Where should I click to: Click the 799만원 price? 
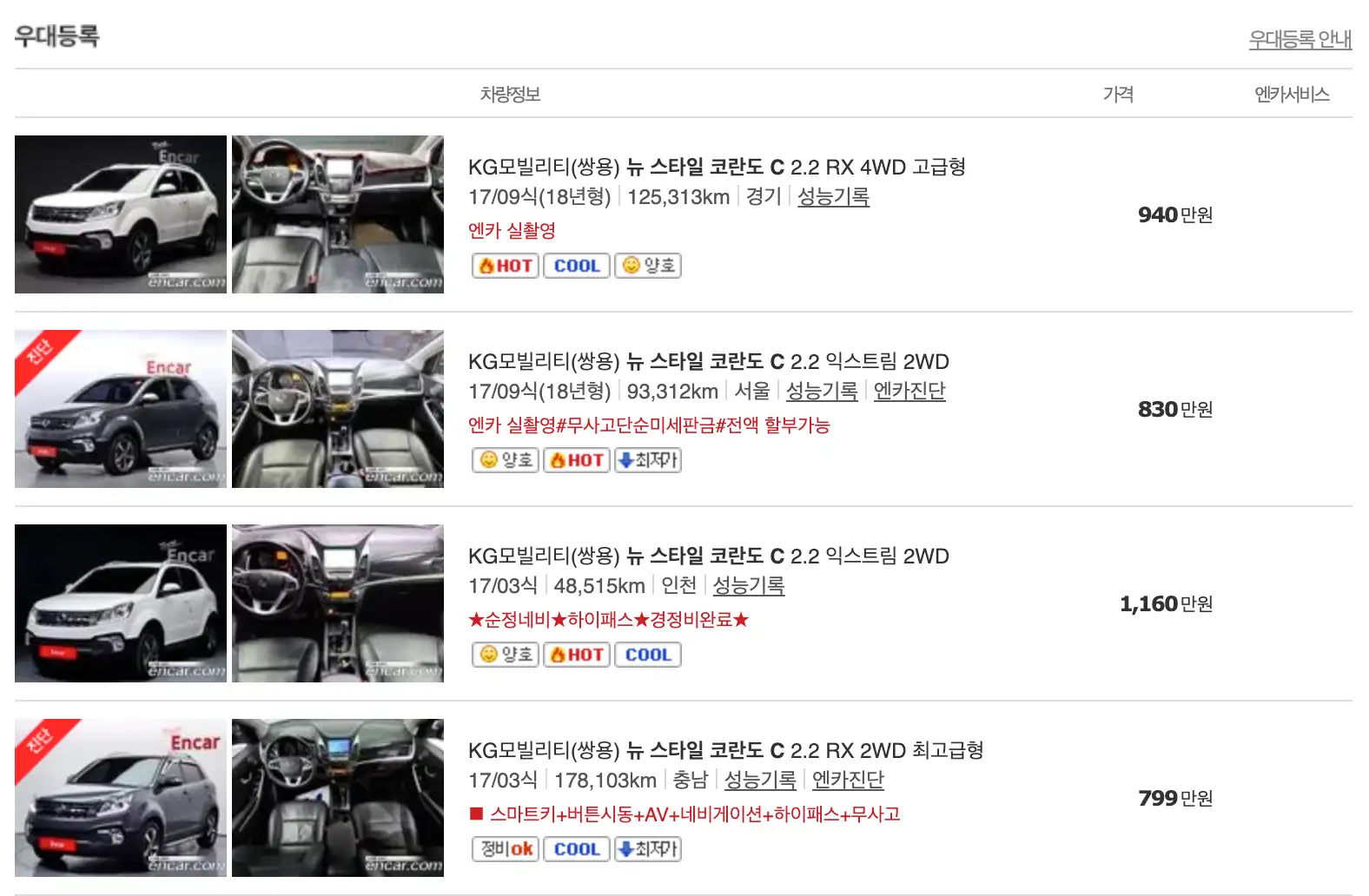click(1175, 798)
